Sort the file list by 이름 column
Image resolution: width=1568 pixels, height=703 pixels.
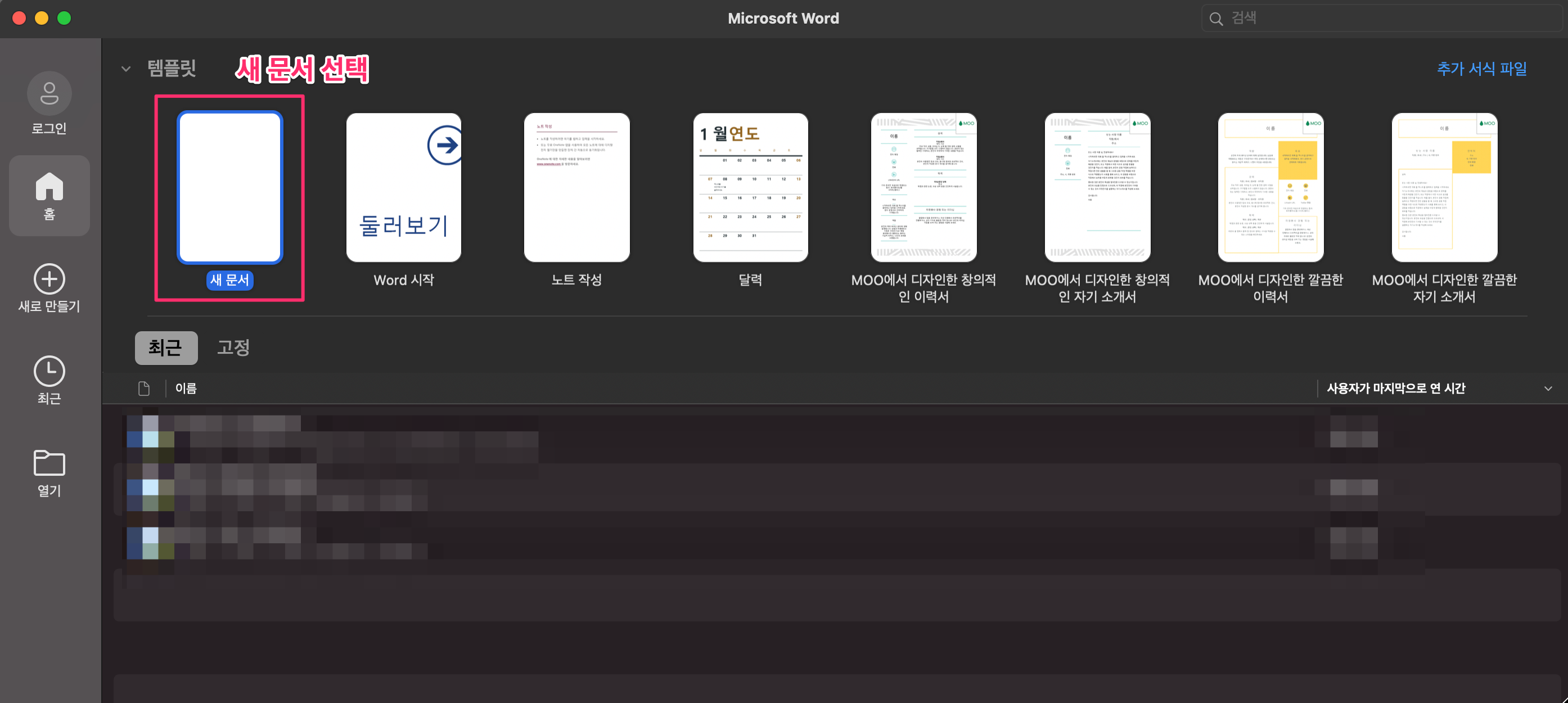click(x=186, y=388)
